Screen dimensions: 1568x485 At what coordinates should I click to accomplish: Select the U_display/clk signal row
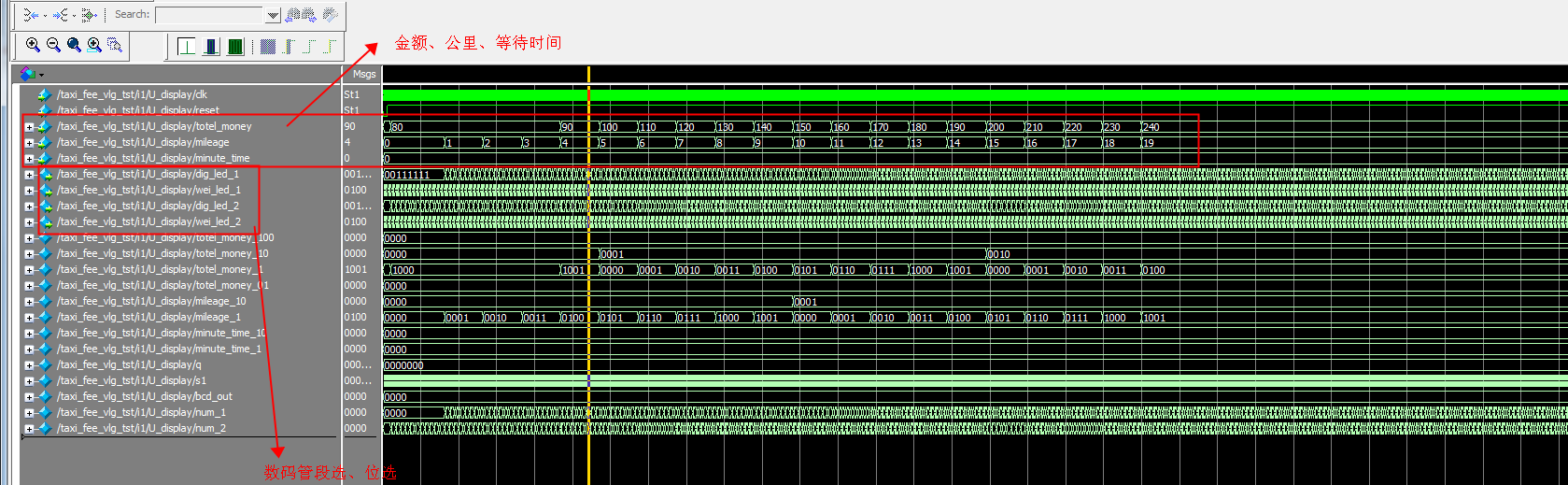click(180, 94)
